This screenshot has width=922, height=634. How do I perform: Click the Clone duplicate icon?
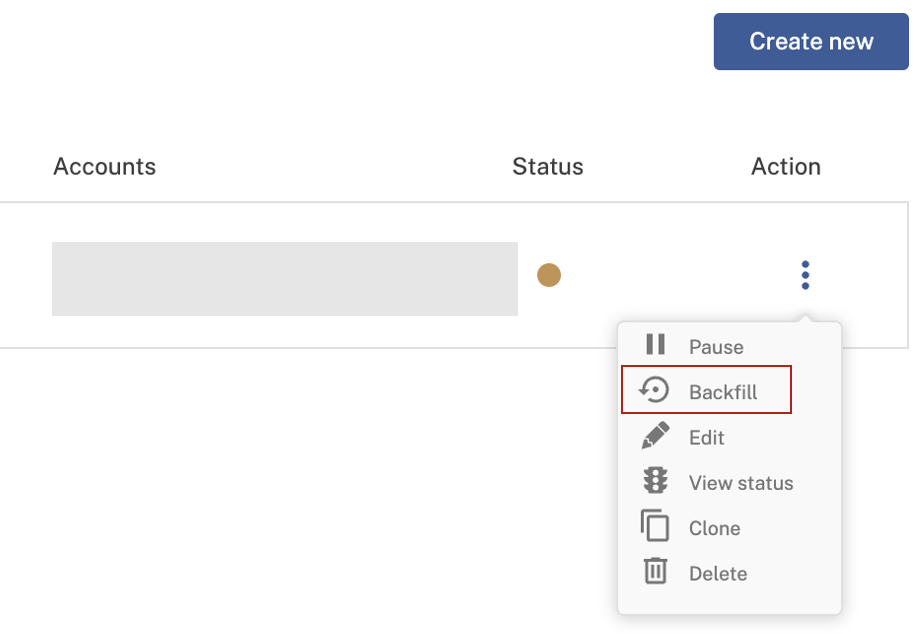click(656, 527)
